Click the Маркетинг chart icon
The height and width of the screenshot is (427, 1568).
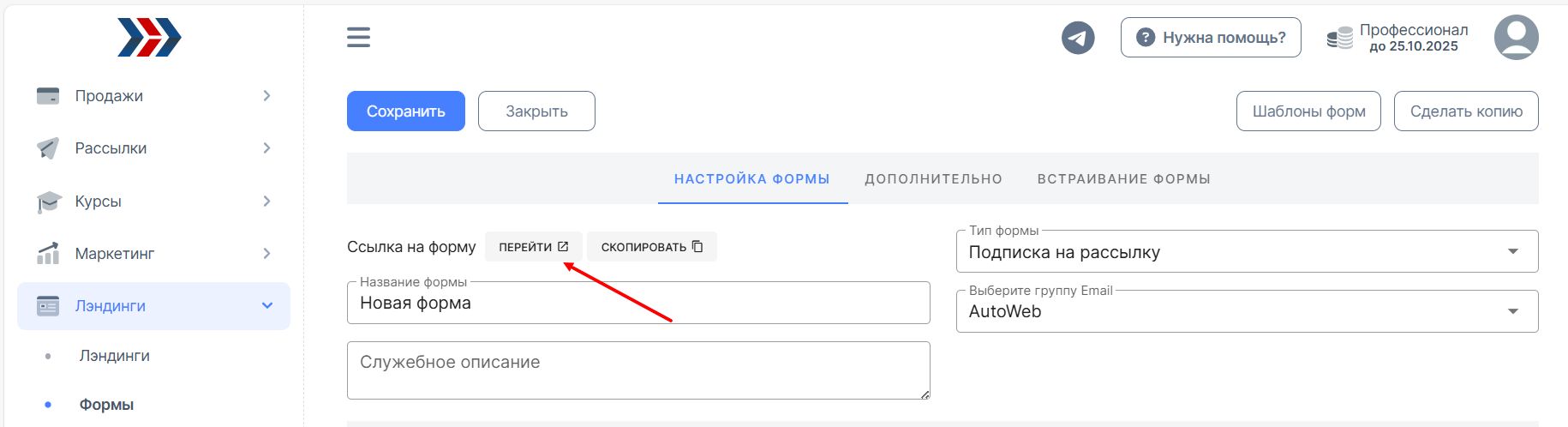[48, 254]
